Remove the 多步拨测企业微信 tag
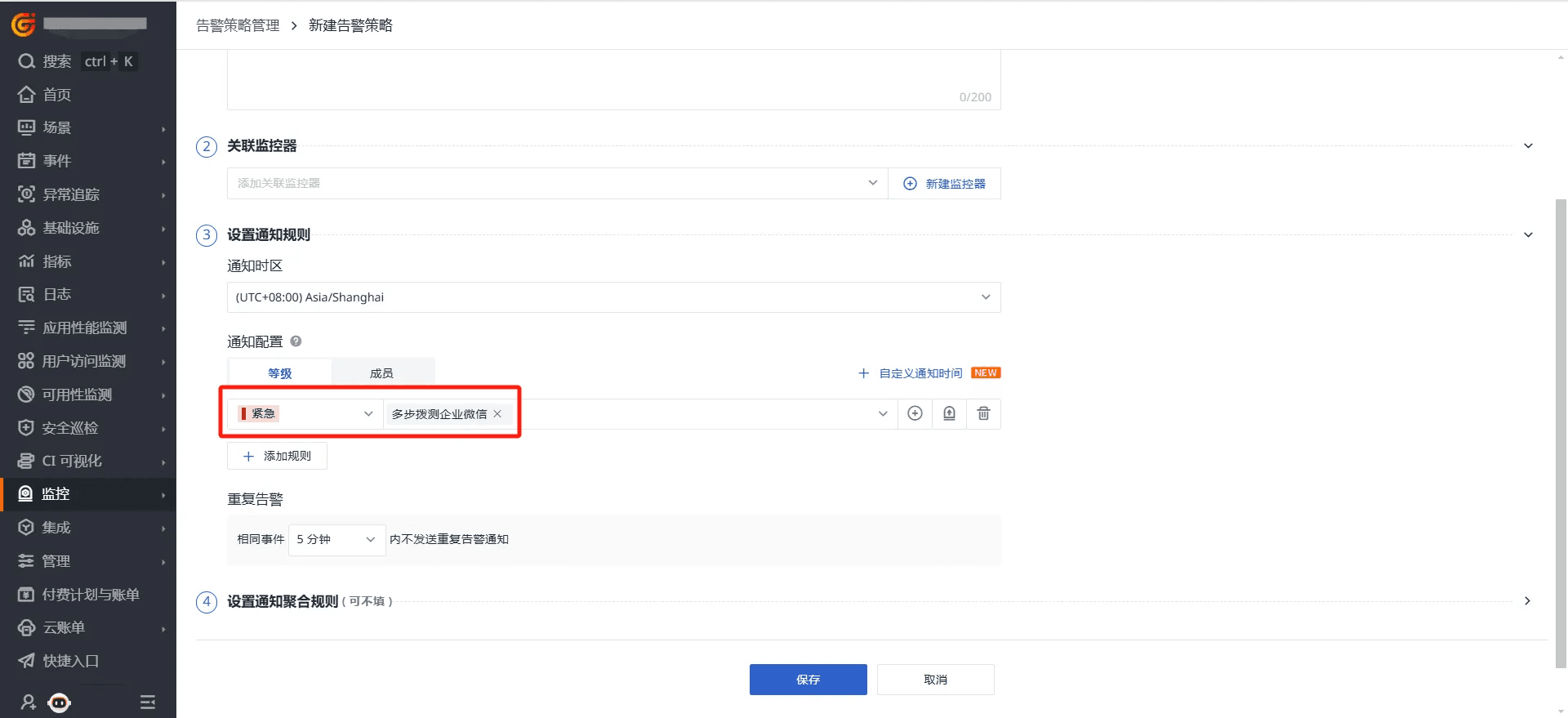 click(497, 414)
